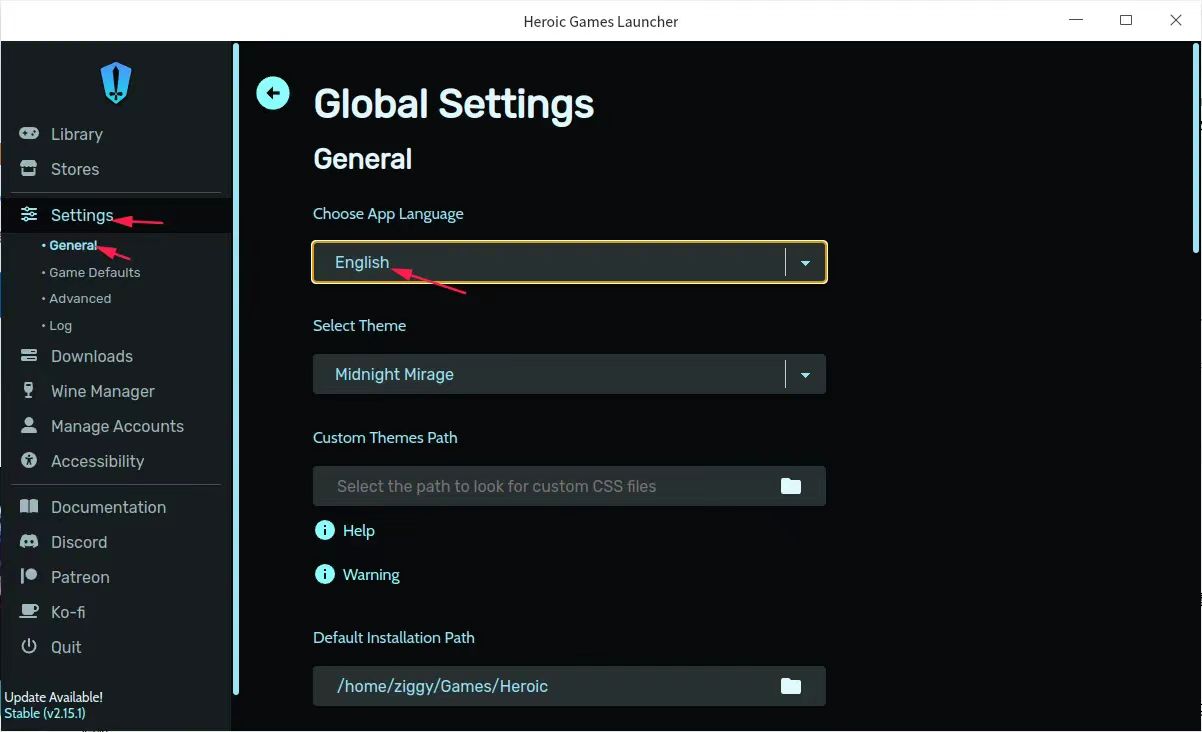This screenshot has height=732, width=1202.
Task: Browse folder for Default Installation Path
Action: point(791,686)
